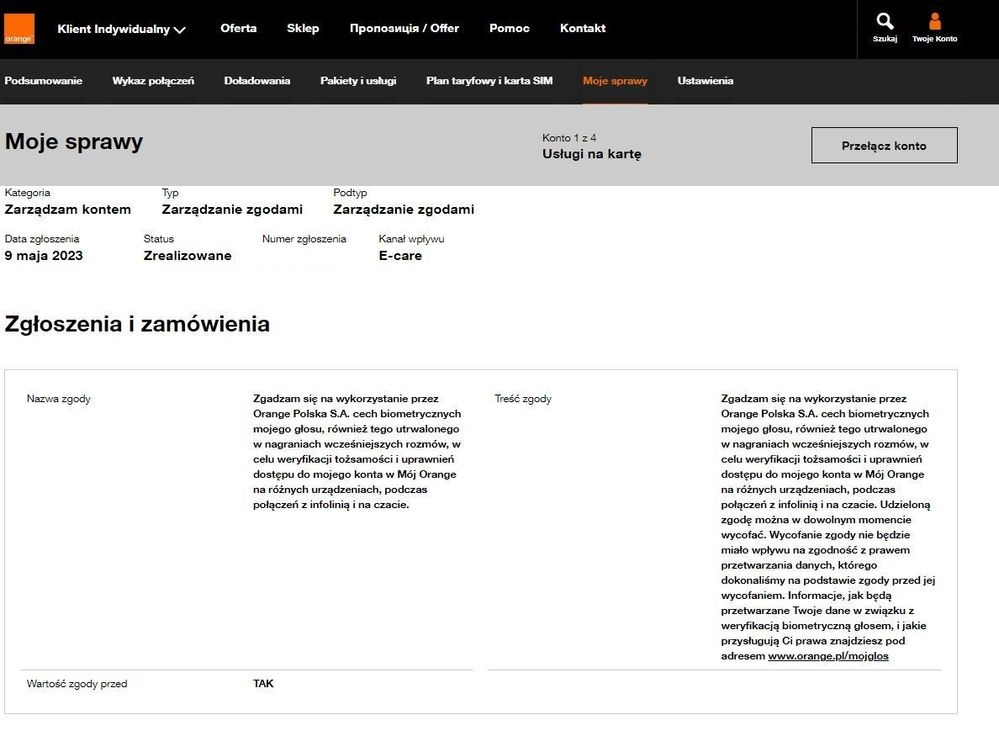
Task: Open the Ustawienia tab
Action: coord(705,81)
